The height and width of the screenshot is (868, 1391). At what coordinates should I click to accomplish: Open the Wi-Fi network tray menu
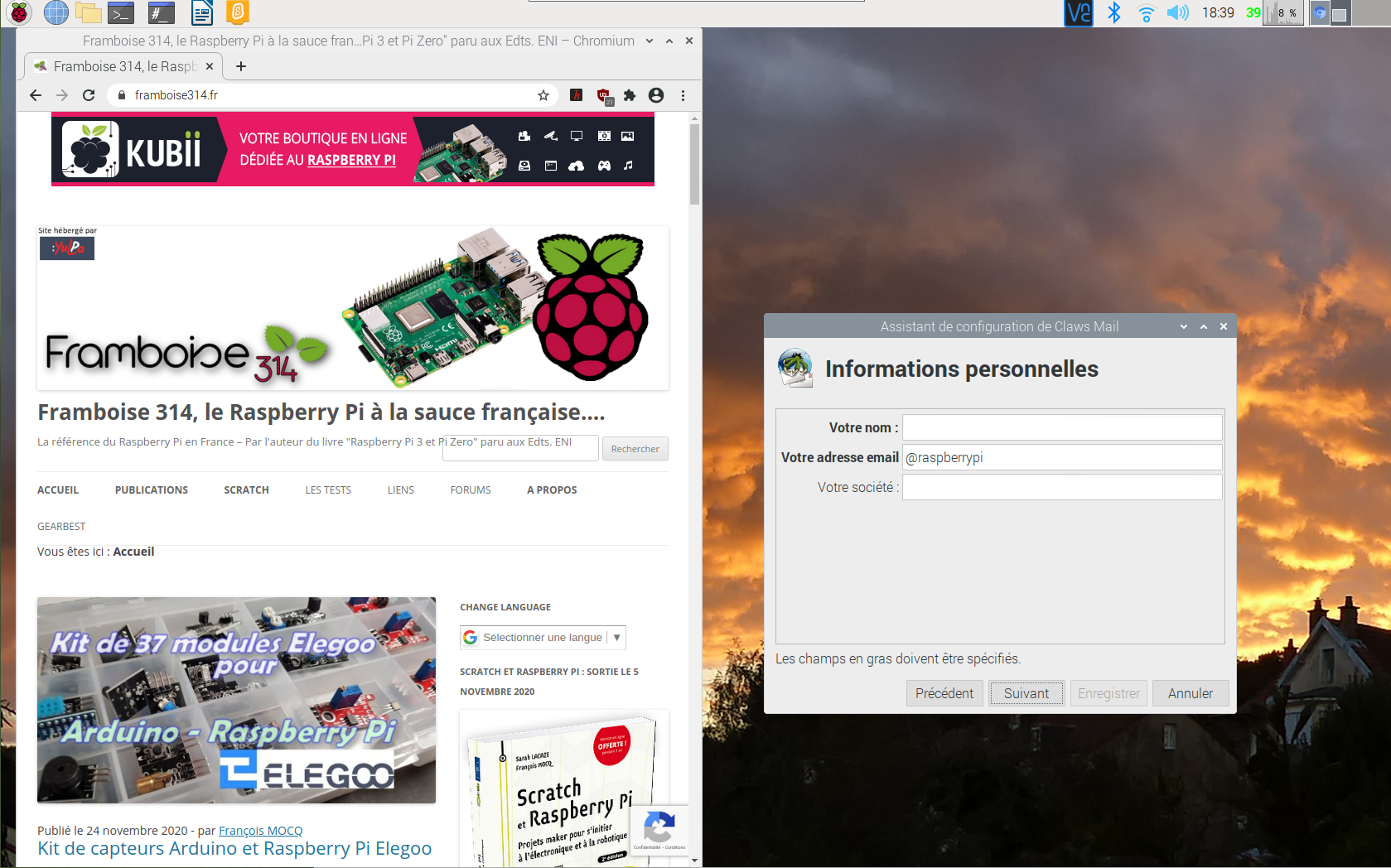[1147, 13]
